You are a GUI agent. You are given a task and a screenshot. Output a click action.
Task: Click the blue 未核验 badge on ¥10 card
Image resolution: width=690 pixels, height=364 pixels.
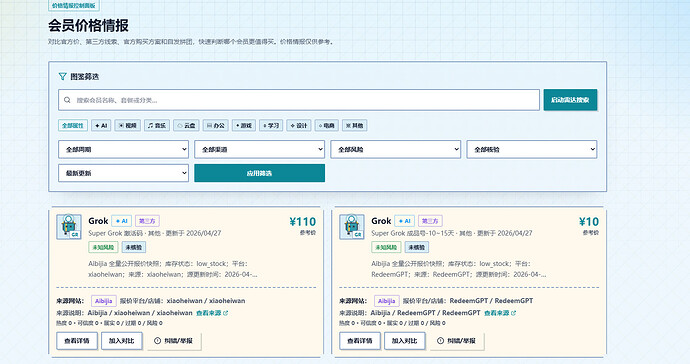tap(417, 247)
